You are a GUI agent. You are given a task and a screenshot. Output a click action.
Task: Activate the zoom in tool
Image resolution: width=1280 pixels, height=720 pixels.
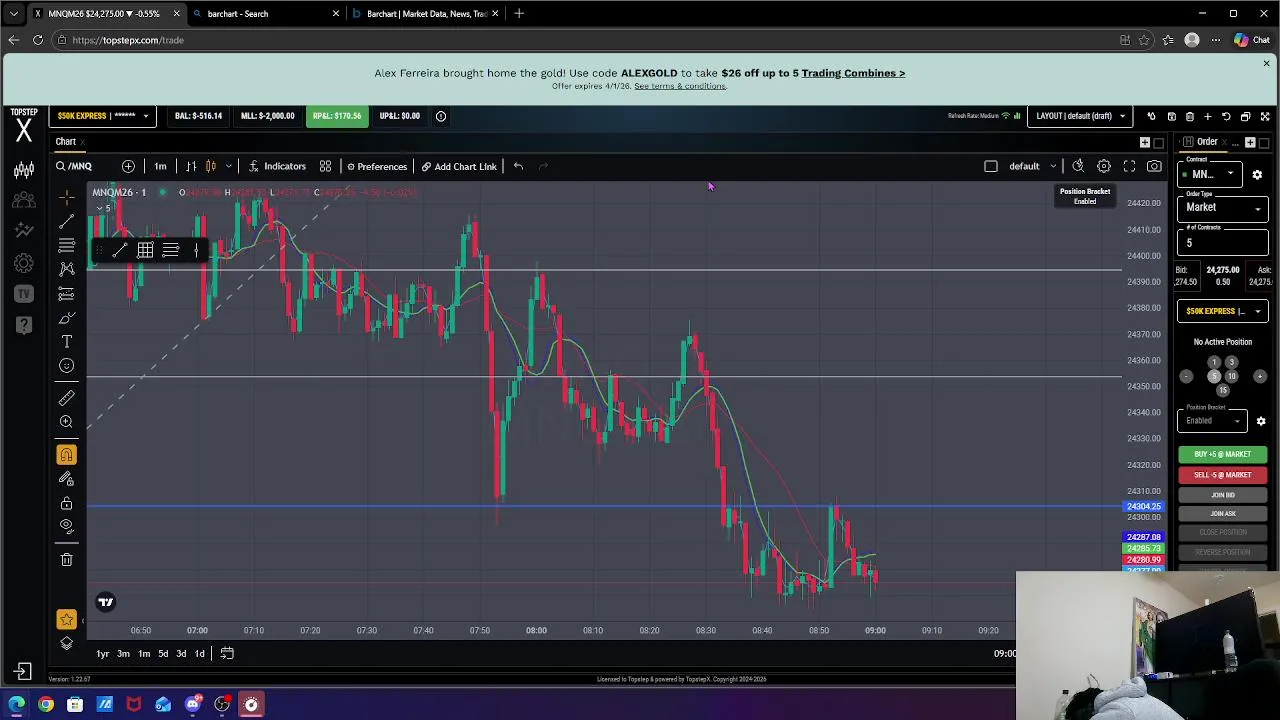(x=66, y=422)
